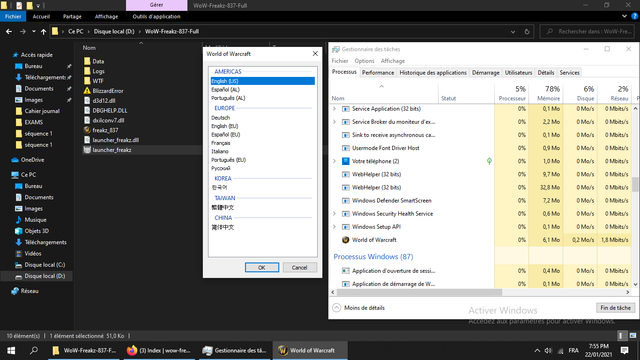Select the WTF folder icon
This screenshot has width=640, height=360.
point(87,81)
